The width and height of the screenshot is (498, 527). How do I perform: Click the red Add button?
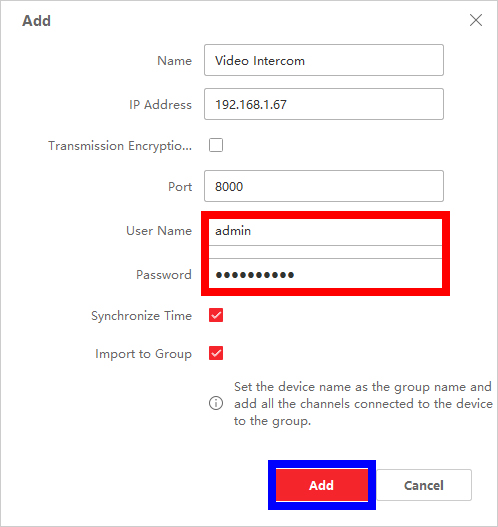[322, 485]
